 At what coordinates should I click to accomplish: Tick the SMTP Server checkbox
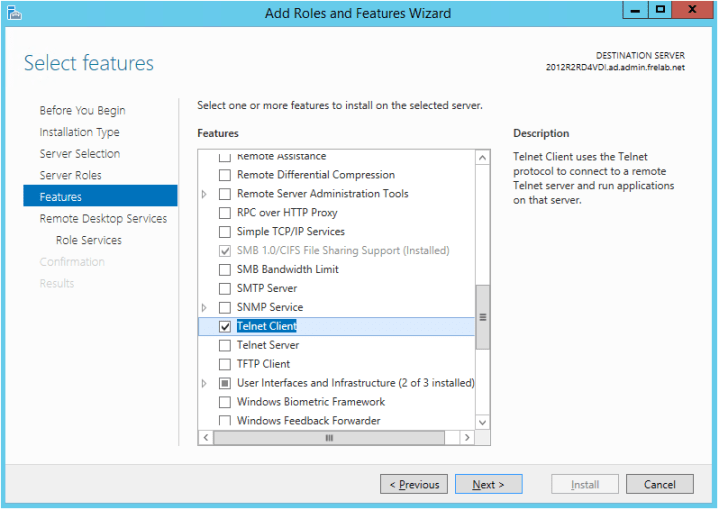225,289
